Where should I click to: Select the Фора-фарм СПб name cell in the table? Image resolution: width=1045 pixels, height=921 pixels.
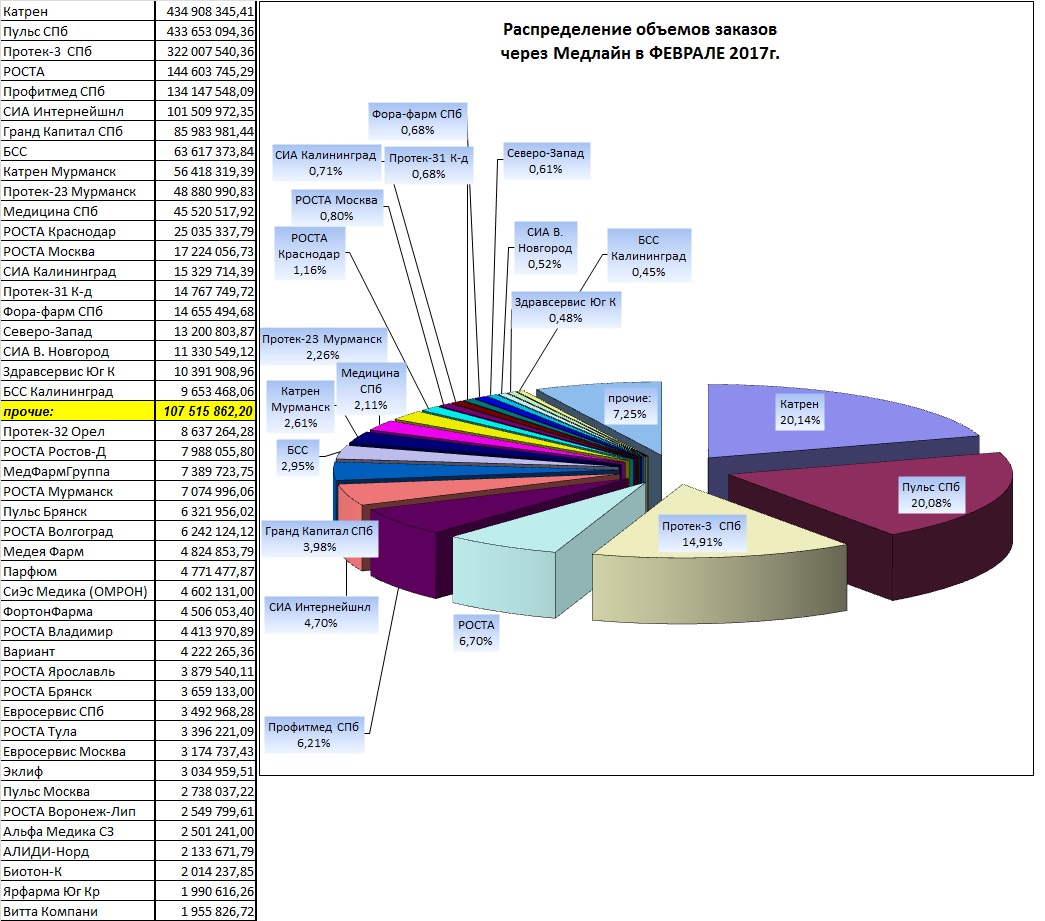coord(77,311)
